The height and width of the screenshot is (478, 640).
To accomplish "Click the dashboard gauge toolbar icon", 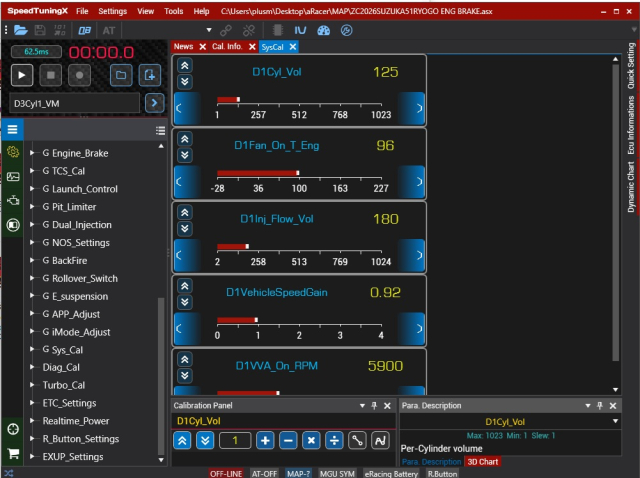I will (x=323, y=30).
